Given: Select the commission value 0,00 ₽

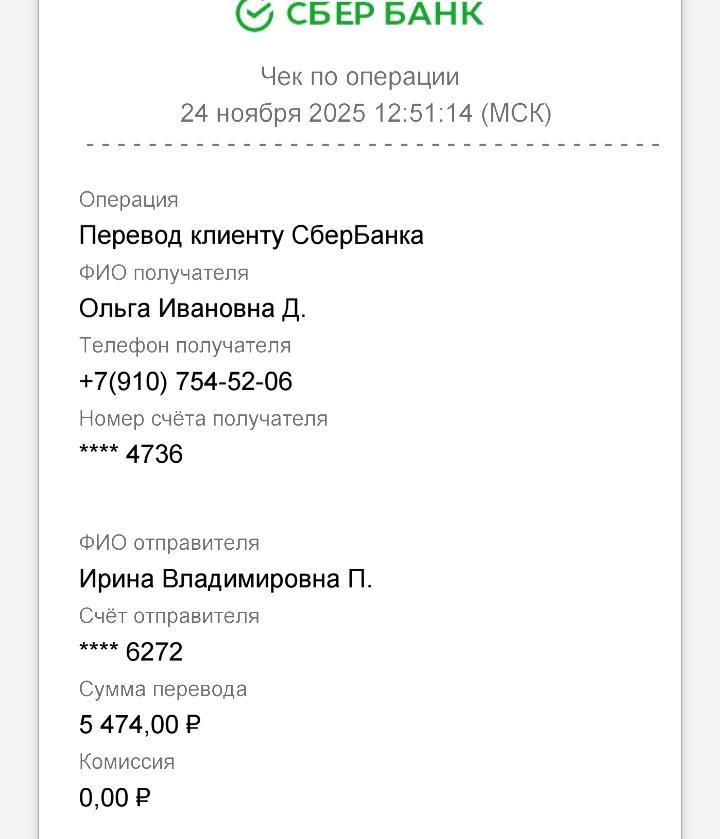Looking at the screenshot, I should click(115, 798).
